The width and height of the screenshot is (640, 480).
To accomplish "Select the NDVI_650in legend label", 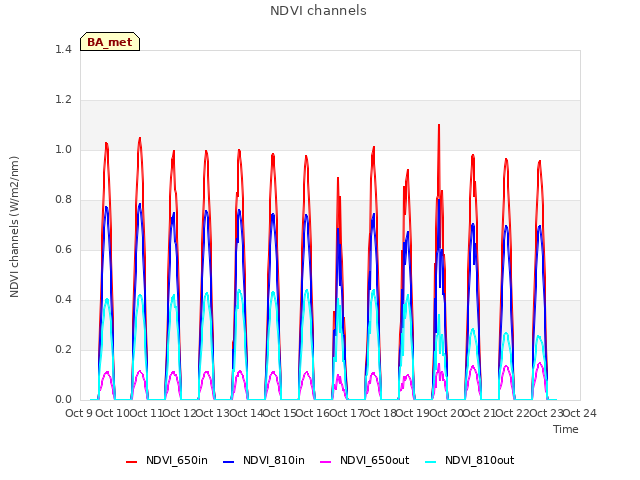I will [177, 460].
